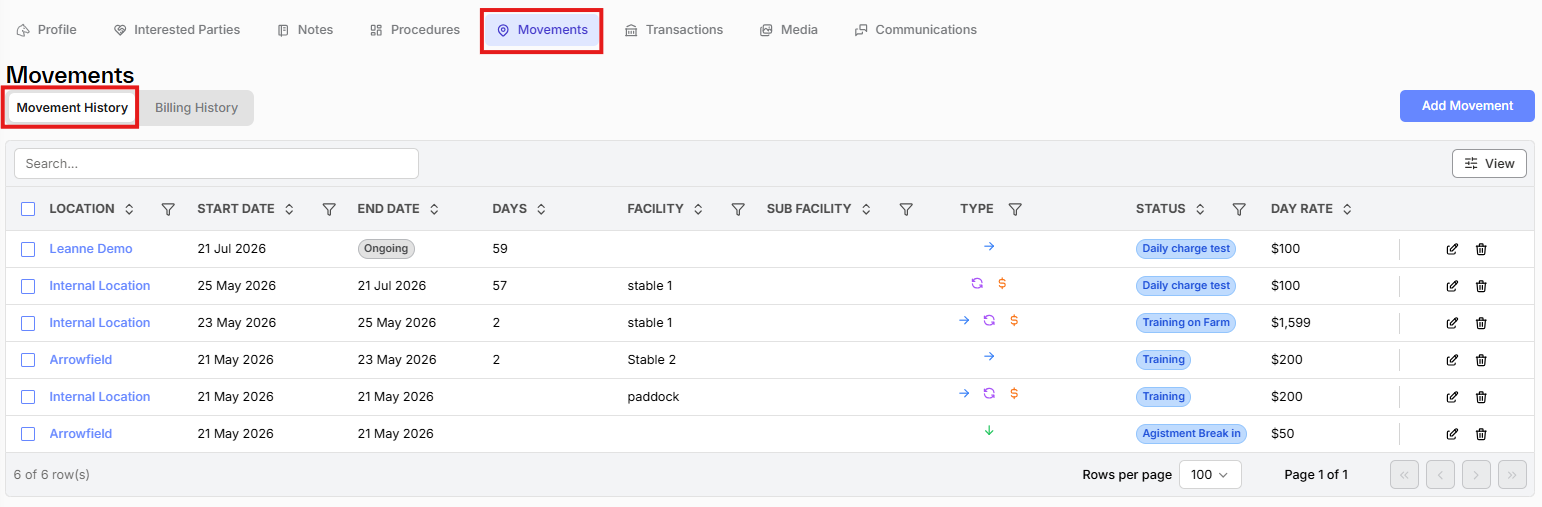Click the trash icon on the $1,599 row
1542x507 pixels.
coord(1481,323)
